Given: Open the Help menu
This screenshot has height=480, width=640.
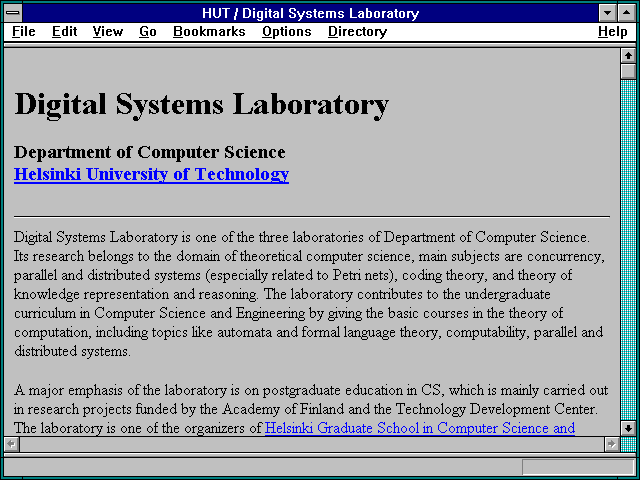Looking at the screenshot, I should point(613,32).
